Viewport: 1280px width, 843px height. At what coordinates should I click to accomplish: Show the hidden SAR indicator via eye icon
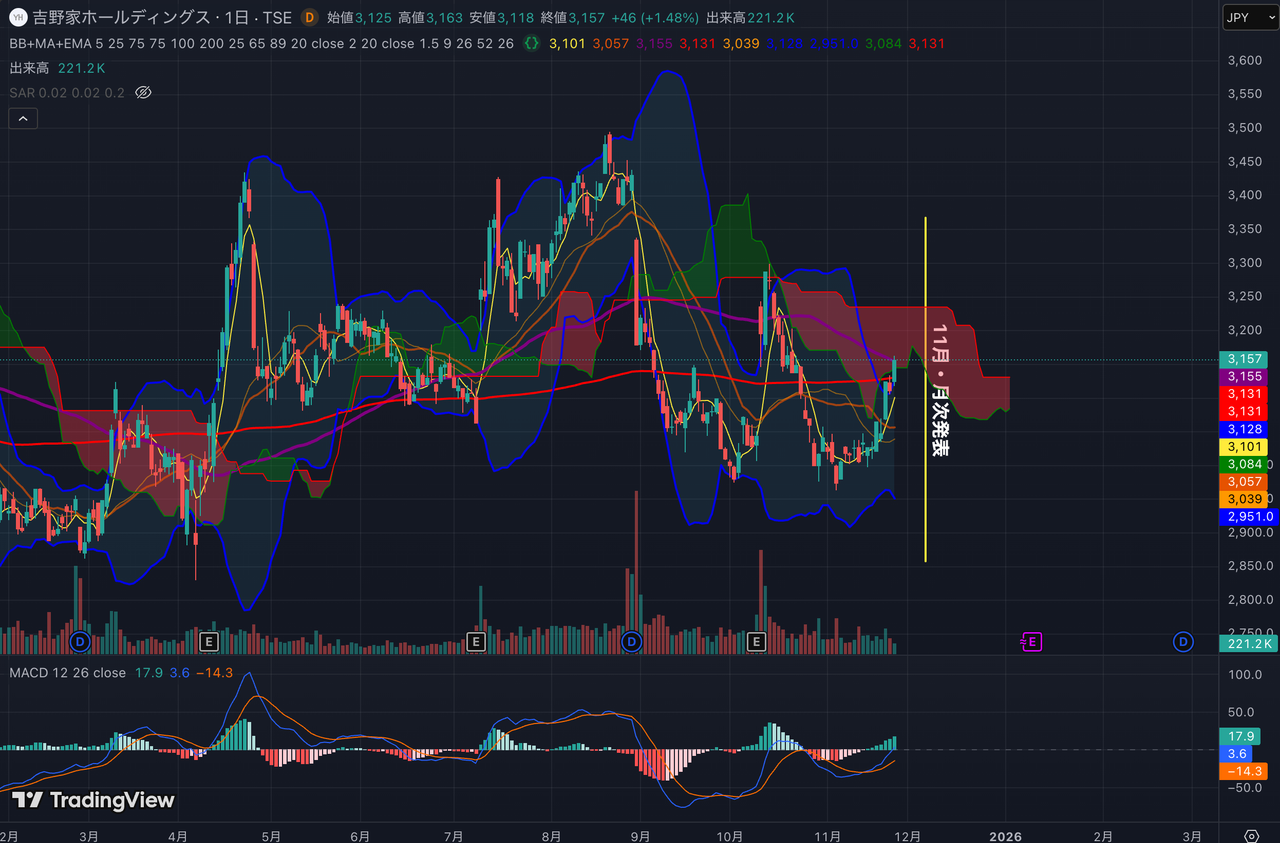pyautogui.click(x=143, y=93)
